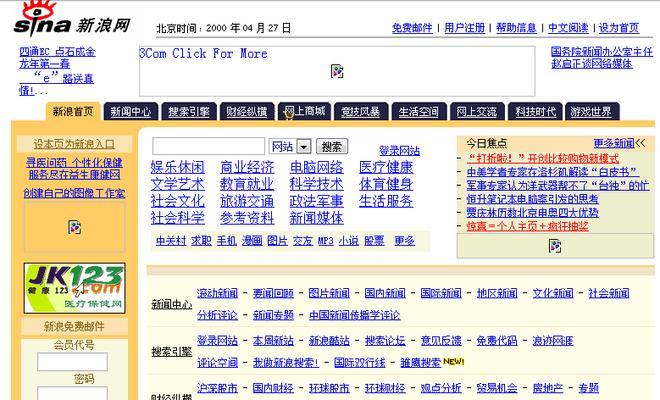Viewport: 660px width, 400px height.
Task: Open the 沪深股市 link
Action: (217, 388)
